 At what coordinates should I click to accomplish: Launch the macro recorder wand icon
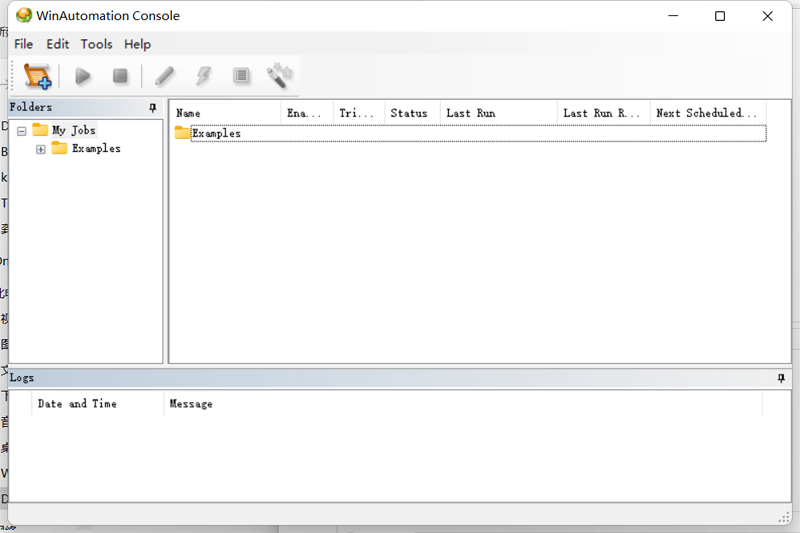[280, 75]
